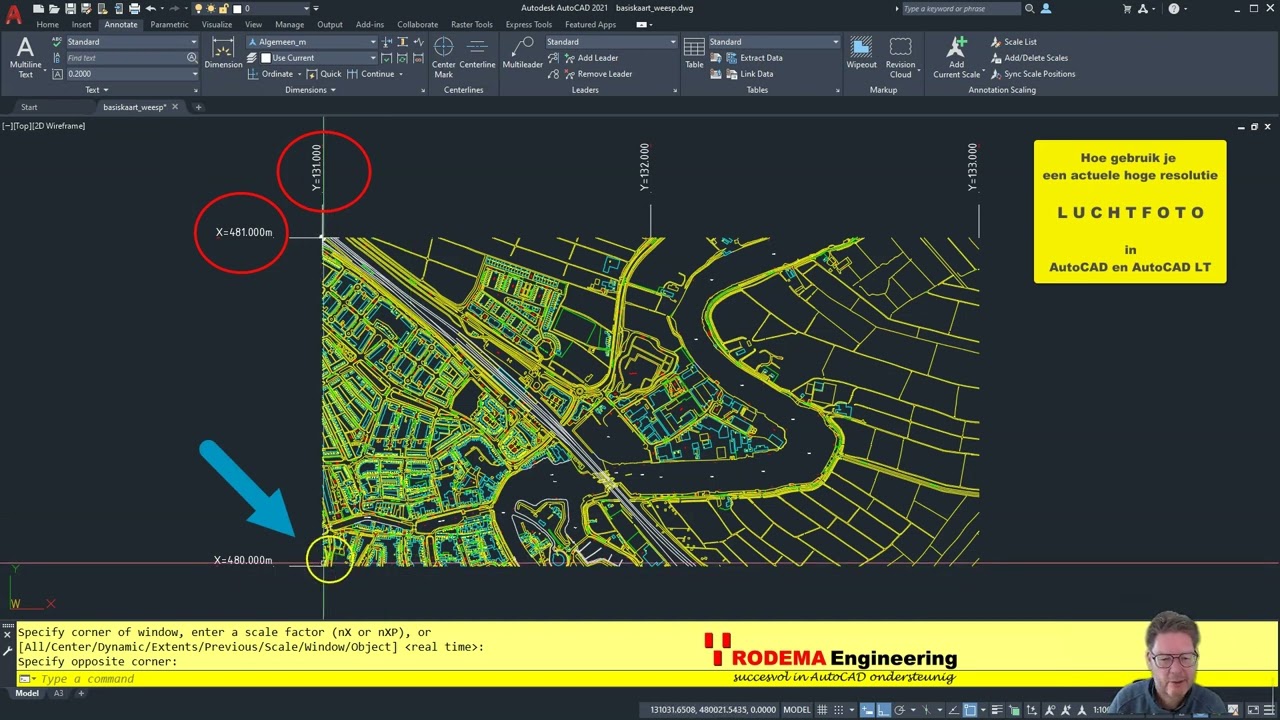Toggle dynamic input in status bar
This screenshot has width=1280, height=720.
[867, 710]
